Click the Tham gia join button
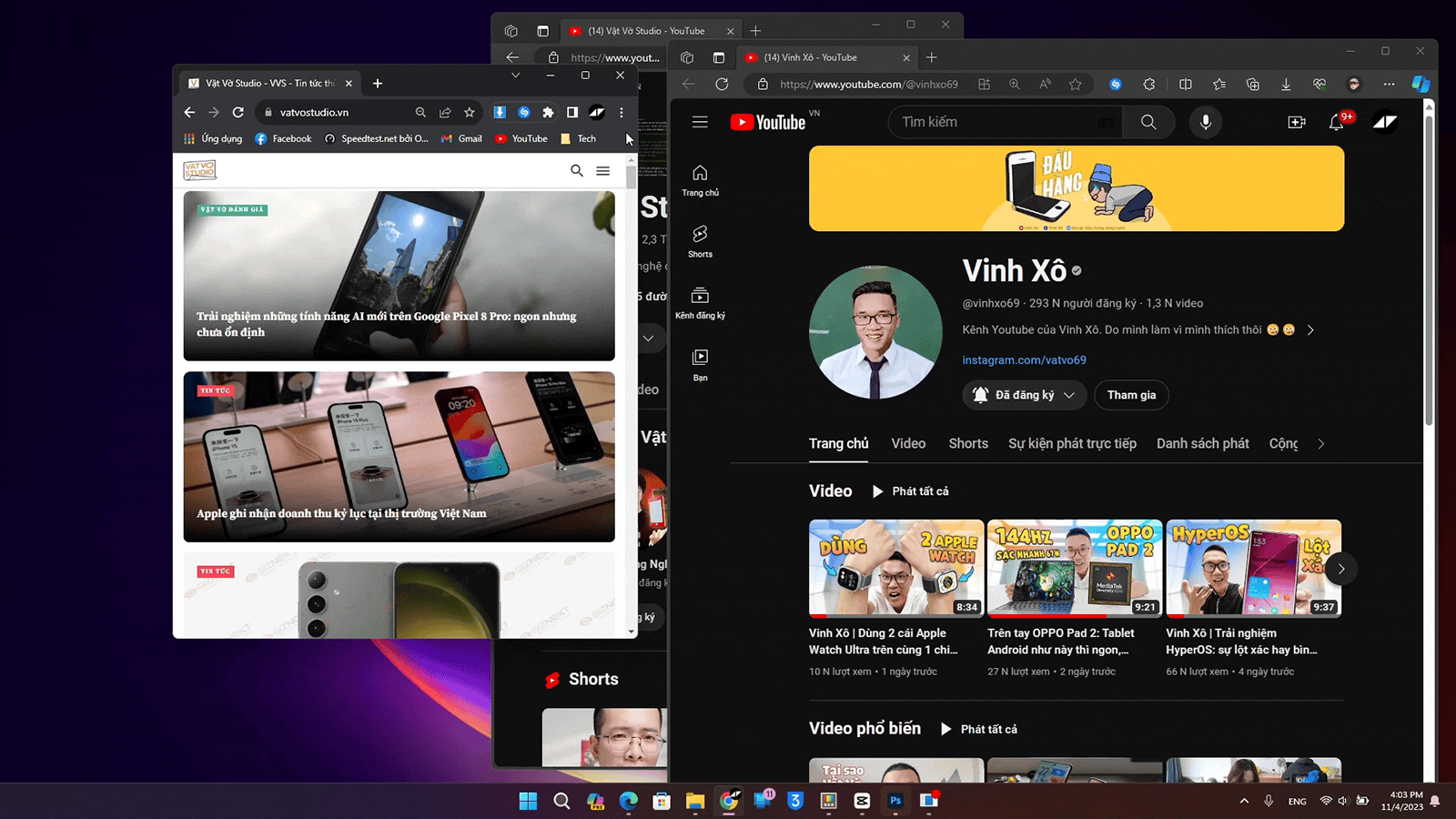 1131,395
